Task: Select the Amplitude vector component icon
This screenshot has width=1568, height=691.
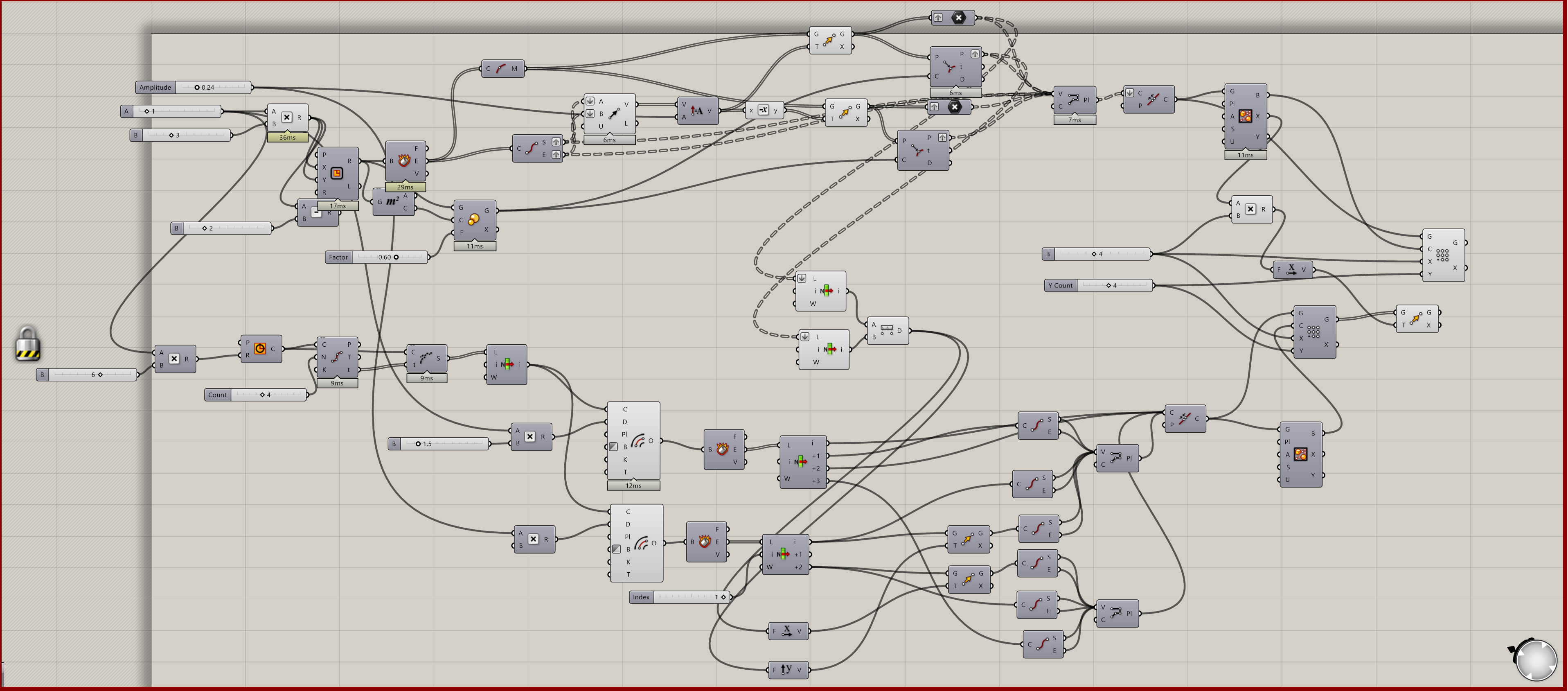Action: click(697, 111)
